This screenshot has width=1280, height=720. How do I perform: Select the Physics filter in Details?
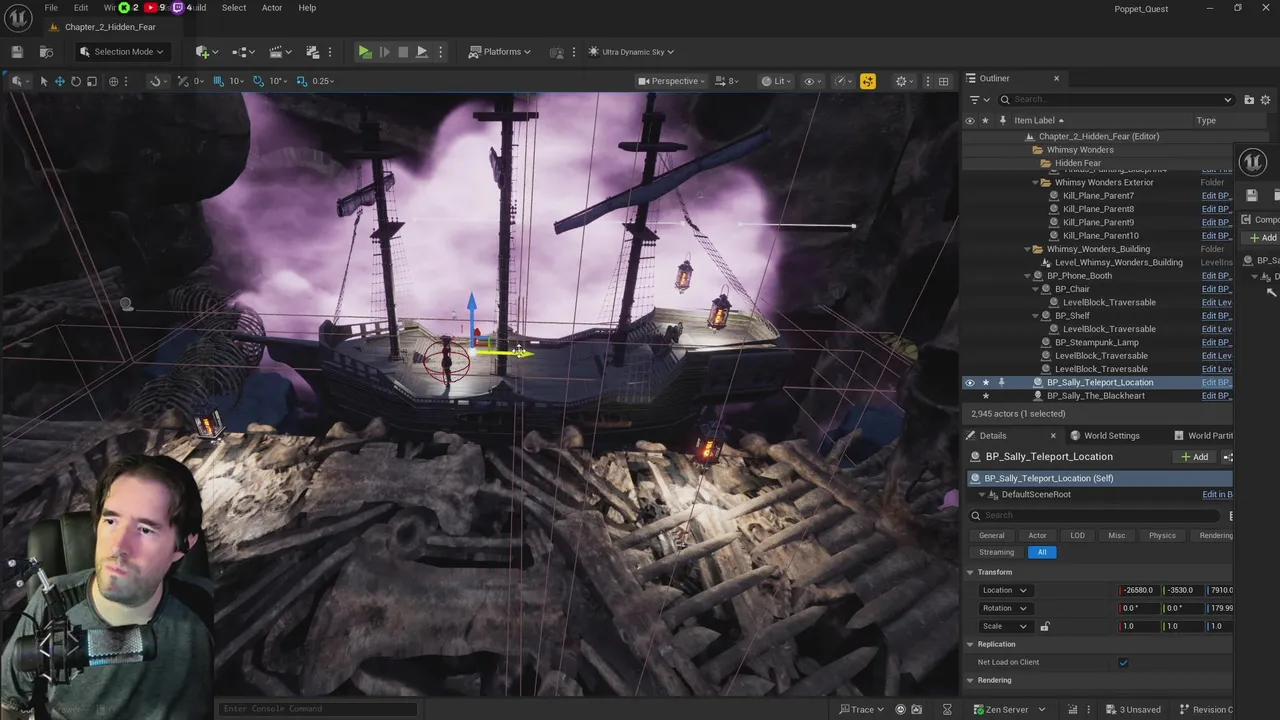[x=1162, y=536]
